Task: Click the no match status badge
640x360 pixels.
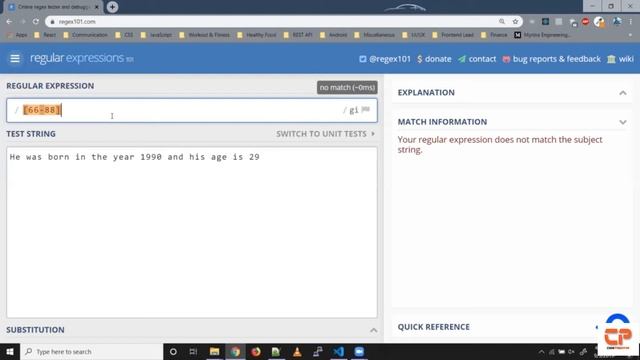Action: click(x=347, y=87)
